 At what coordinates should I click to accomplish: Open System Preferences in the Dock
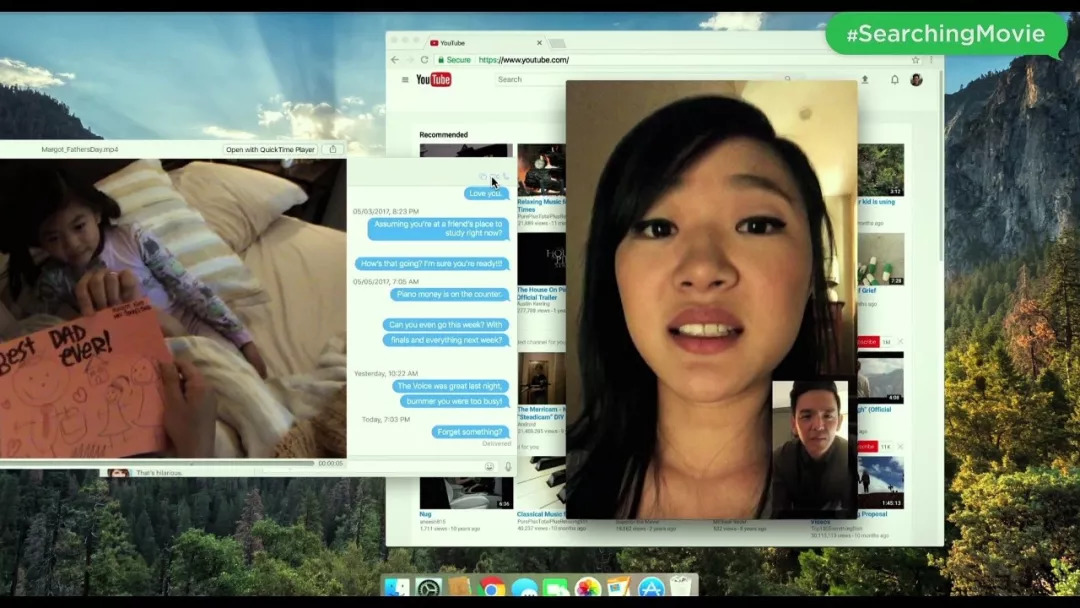click(x=428, y=588)
